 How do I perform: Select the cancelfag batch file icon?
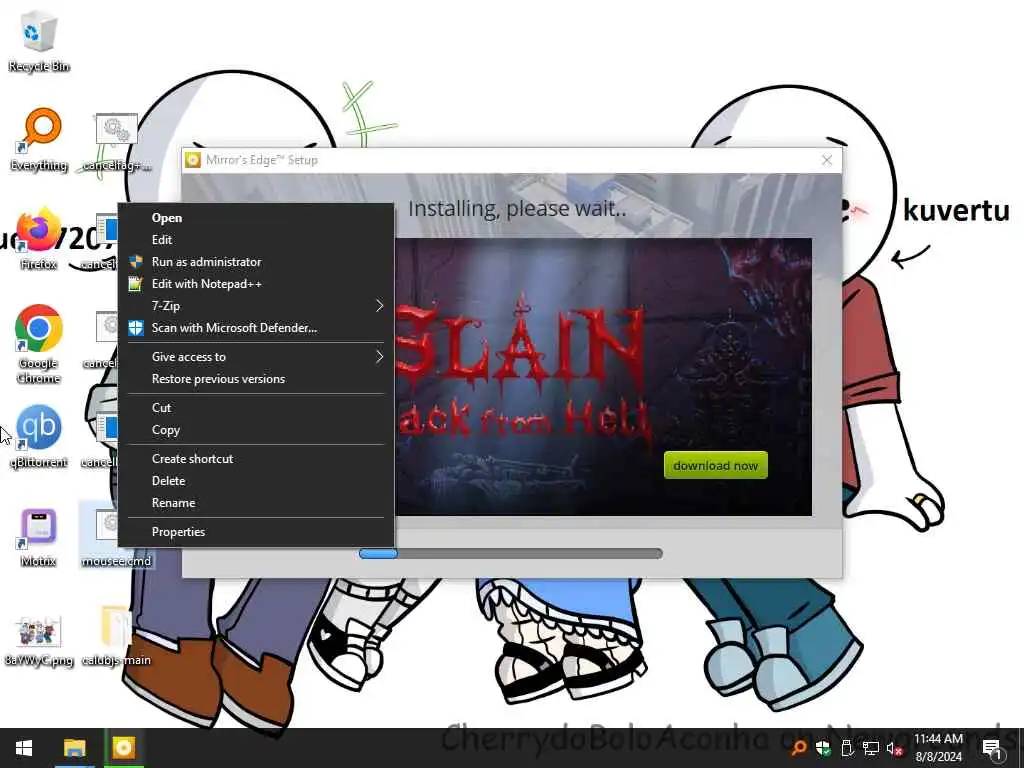pyautogui.click(x=116, y=141)
